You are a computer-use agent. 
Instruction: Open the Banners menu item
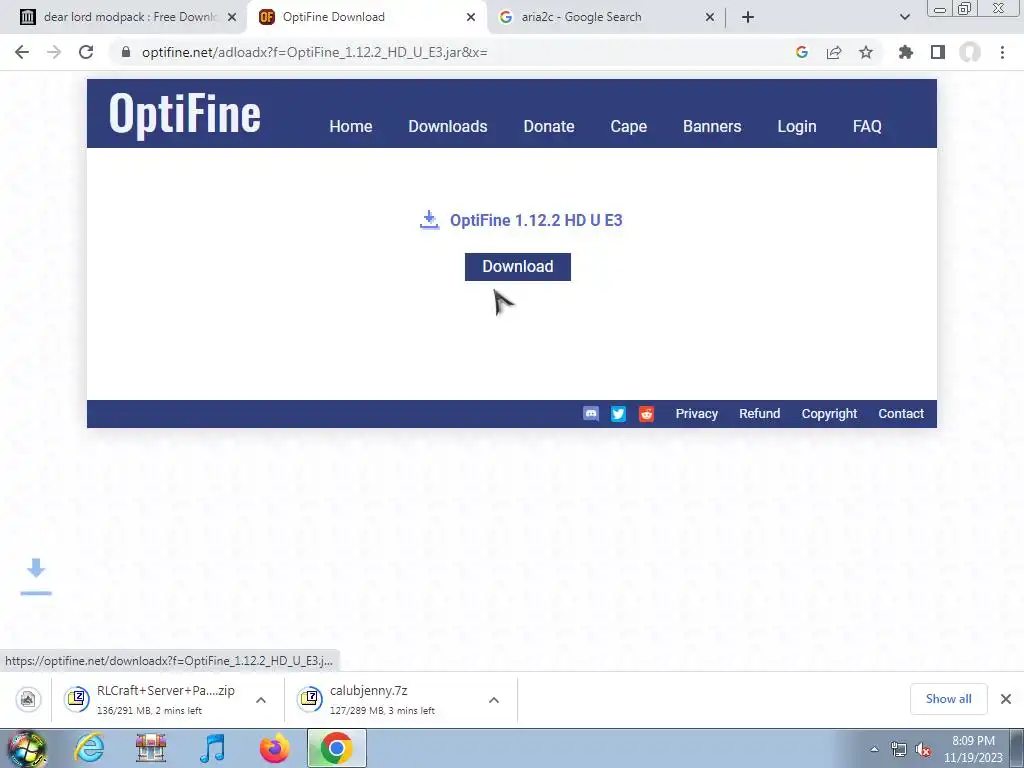pos(712,126)
